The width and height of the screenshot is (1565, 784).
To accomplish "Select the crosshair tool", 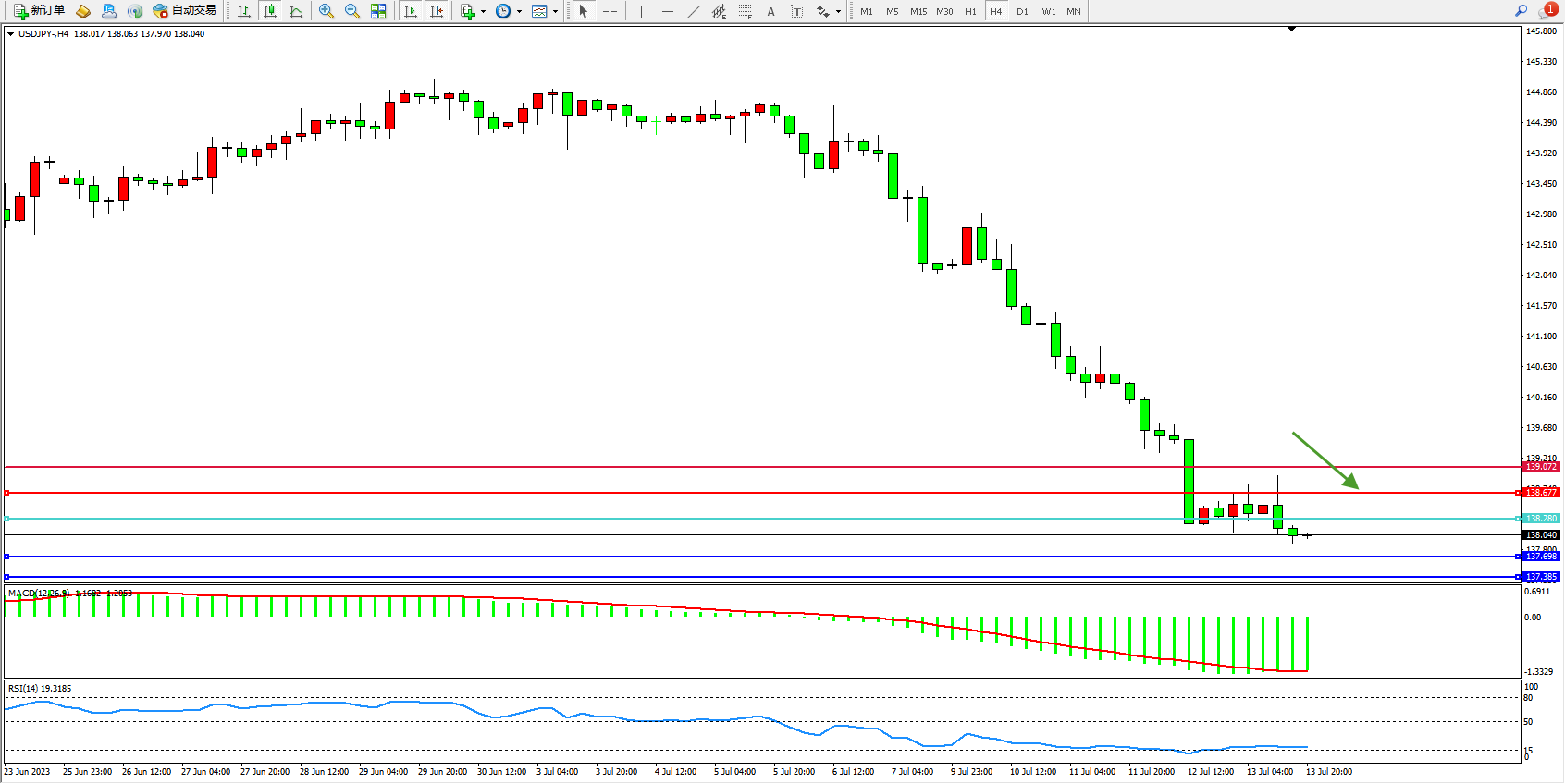I will (610, 11).
